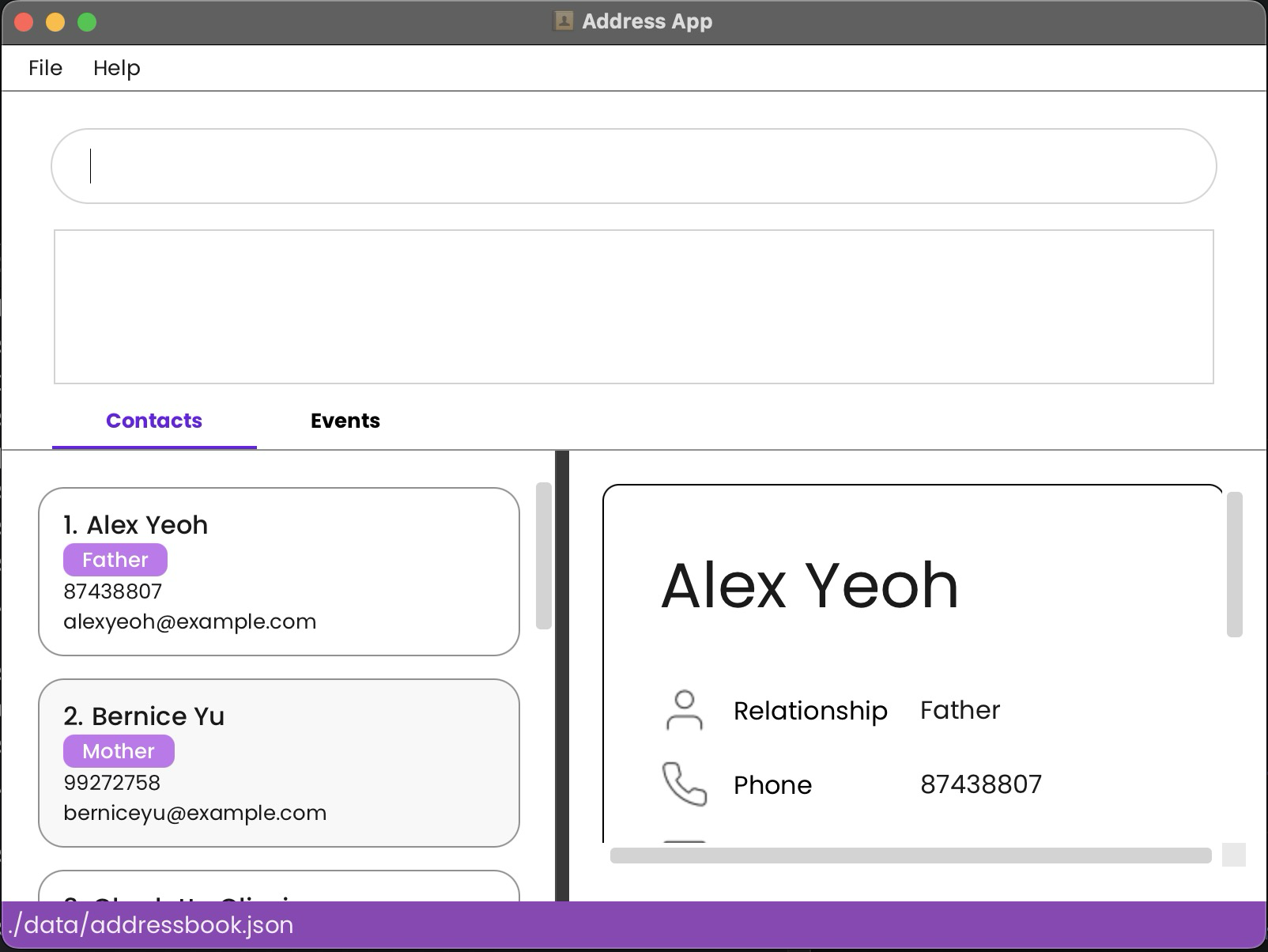The image size is (1268, 952).
Task: Click the Father tag on Alex Yeoh
Action: pos(115,560)
